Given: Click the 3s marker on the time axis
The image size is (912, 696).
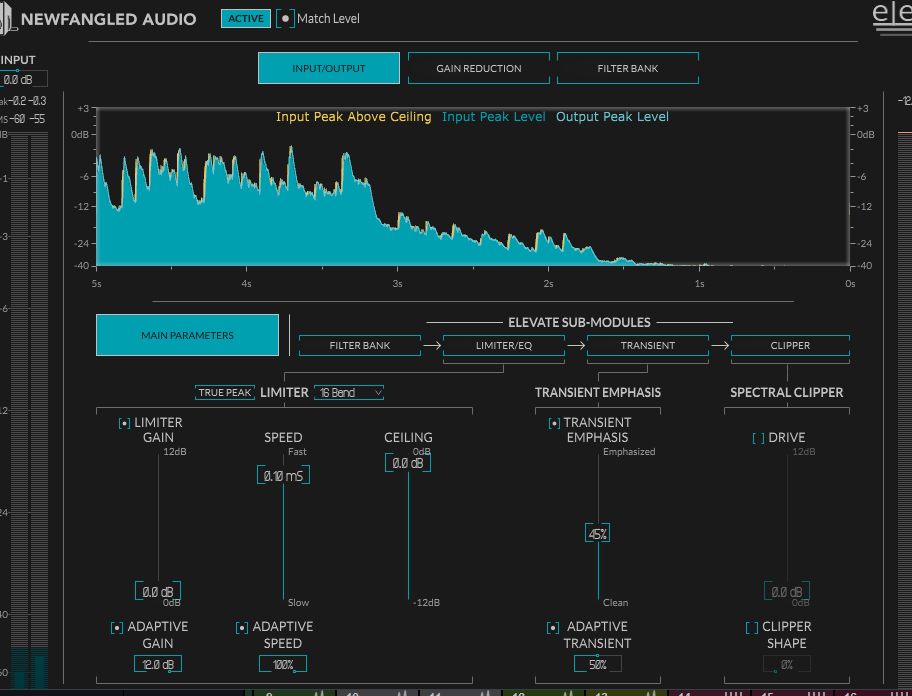Looking at the screenshot, I should coord(397,284).
